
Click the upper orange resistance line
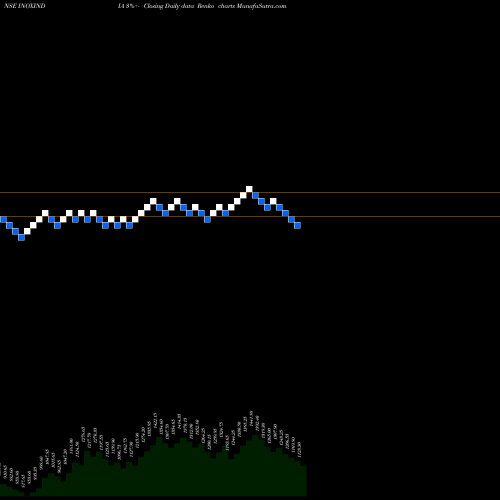tap(250, 193)
